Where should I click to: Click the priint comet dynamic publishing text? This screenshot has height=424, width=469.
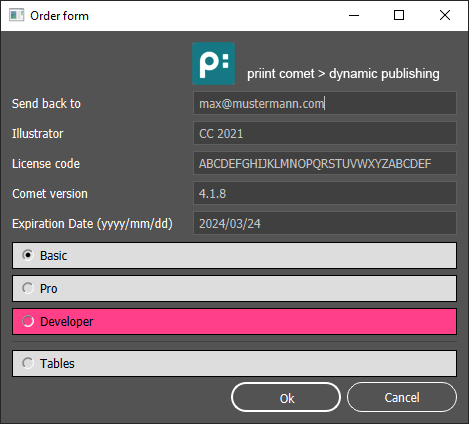pos(343,74)
